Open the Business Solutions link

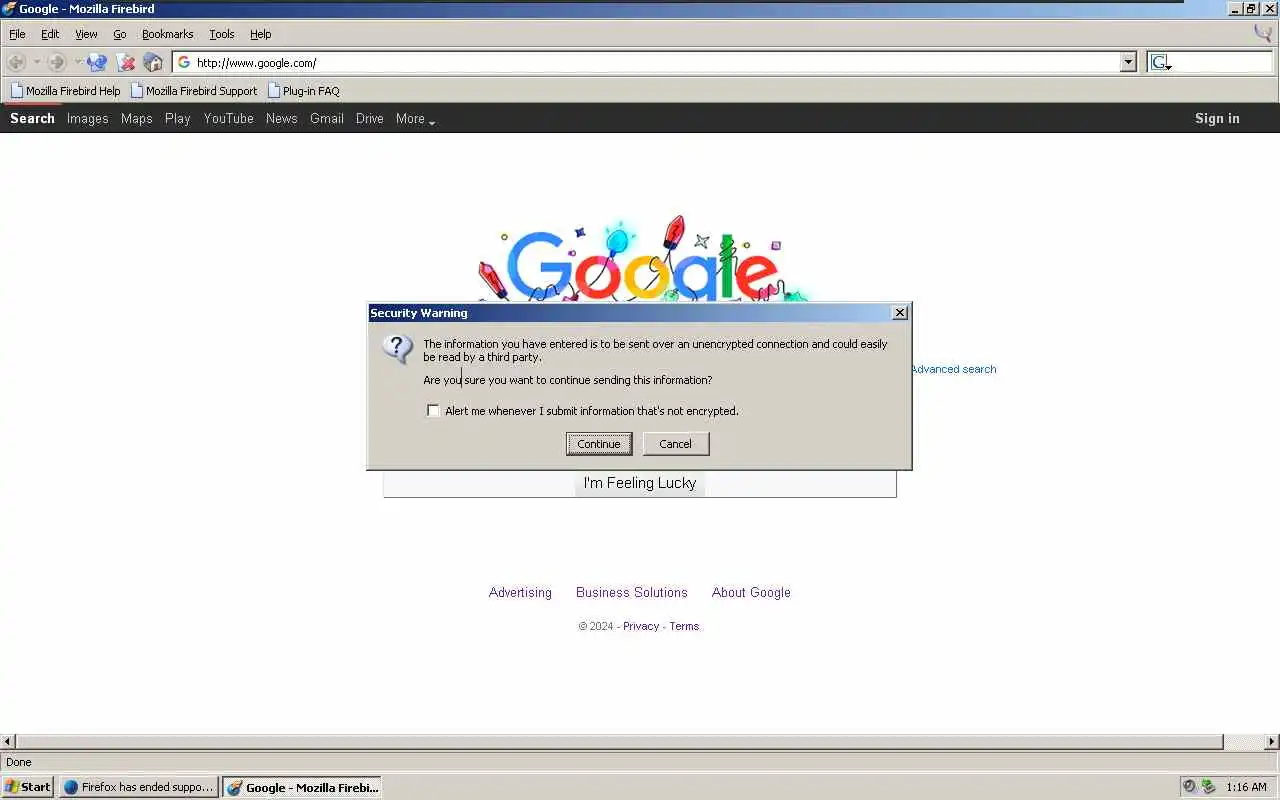coord(632,592)
